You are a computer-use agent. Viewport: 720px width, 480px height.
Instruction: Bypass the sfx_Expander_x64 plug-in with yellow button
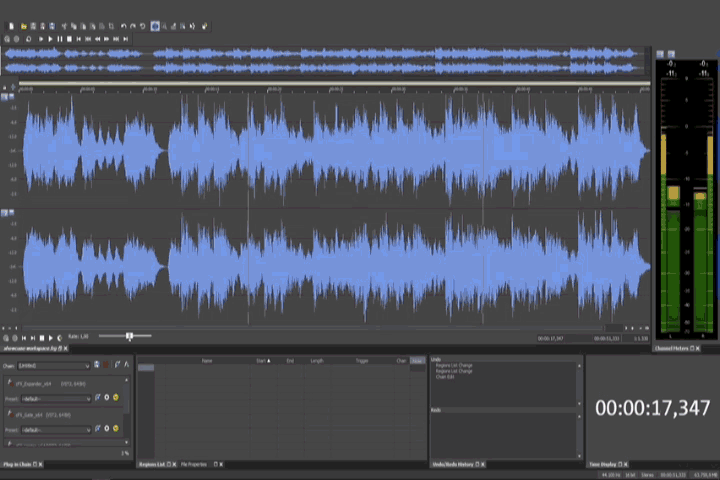coord(115,397)
